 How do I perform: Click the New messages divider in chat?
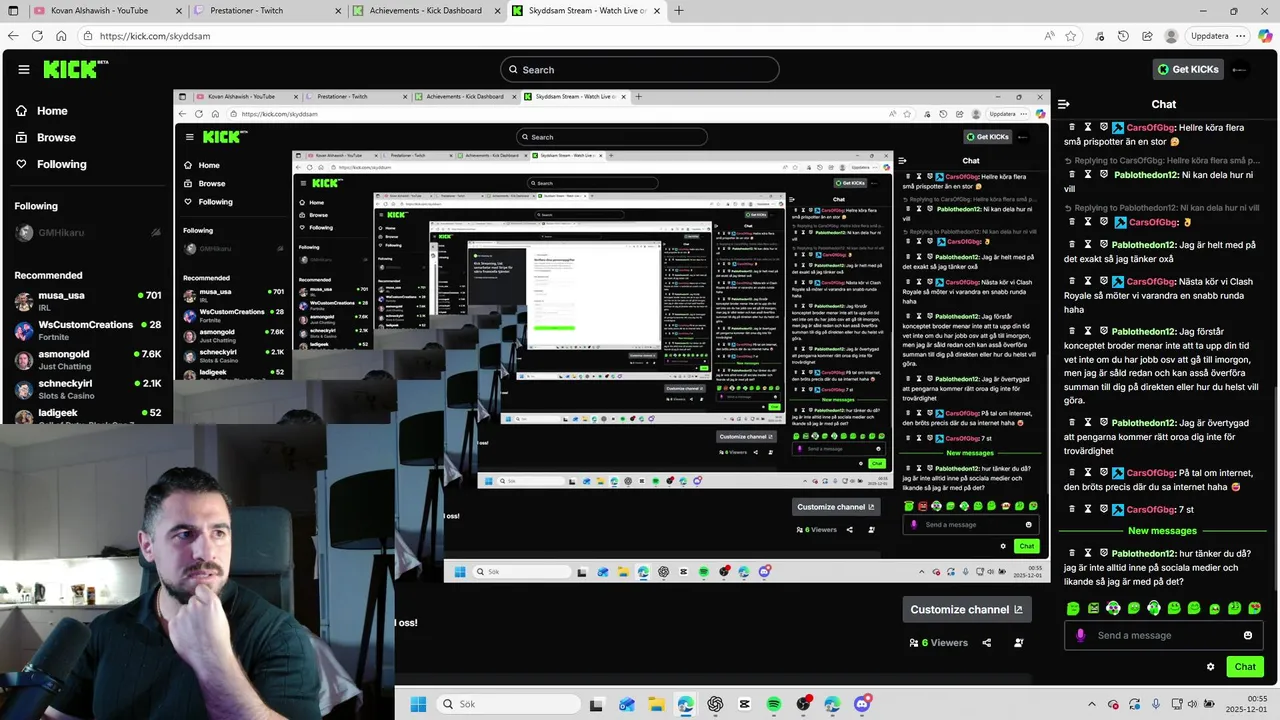click(1162, 531)
